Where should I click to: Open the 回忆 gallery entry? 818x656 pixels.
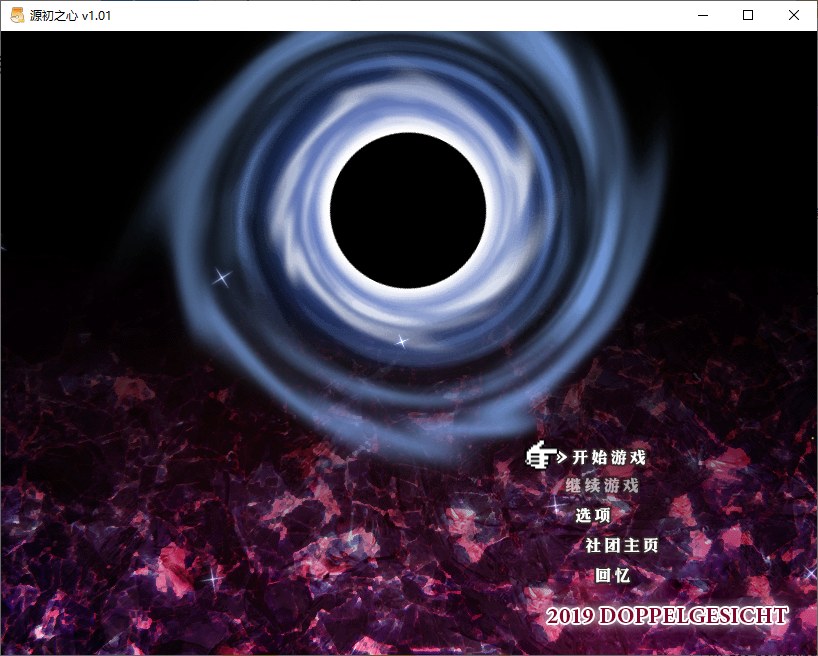pyautogui.click(x=612, y=576)
